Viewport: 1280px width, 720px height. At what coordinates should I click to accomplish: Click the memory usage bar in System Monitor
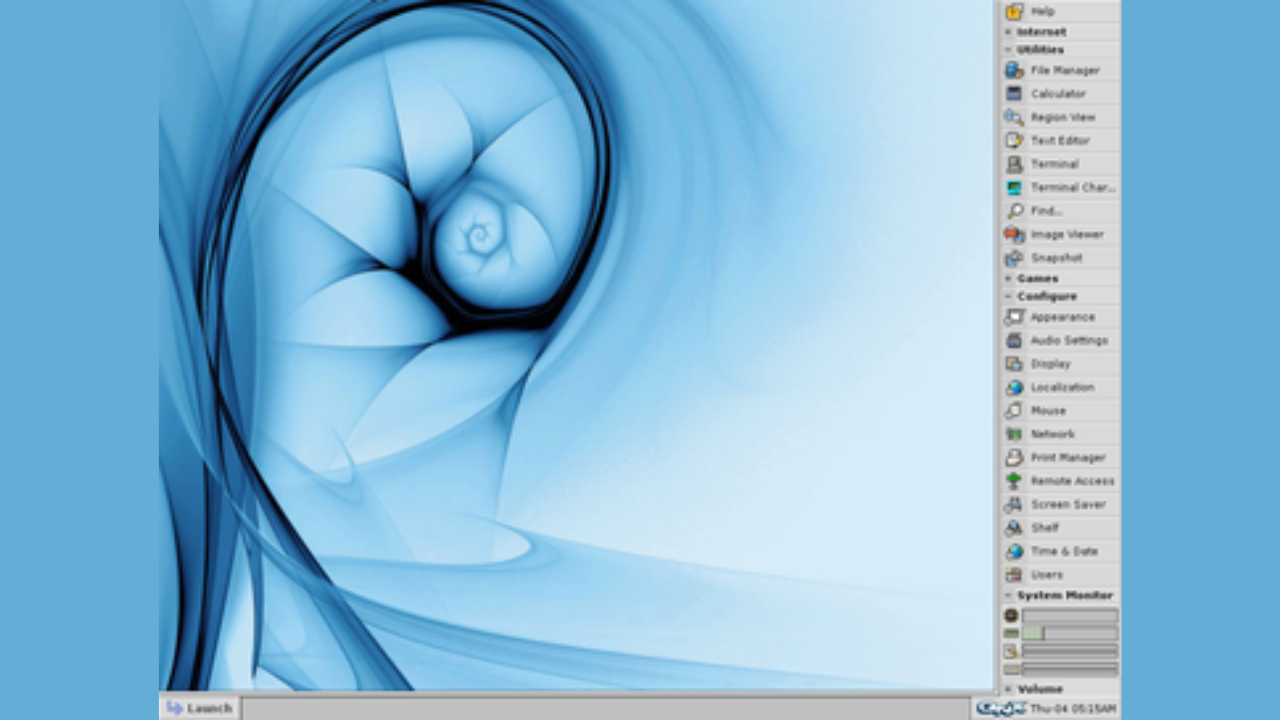pos(1069,633)
